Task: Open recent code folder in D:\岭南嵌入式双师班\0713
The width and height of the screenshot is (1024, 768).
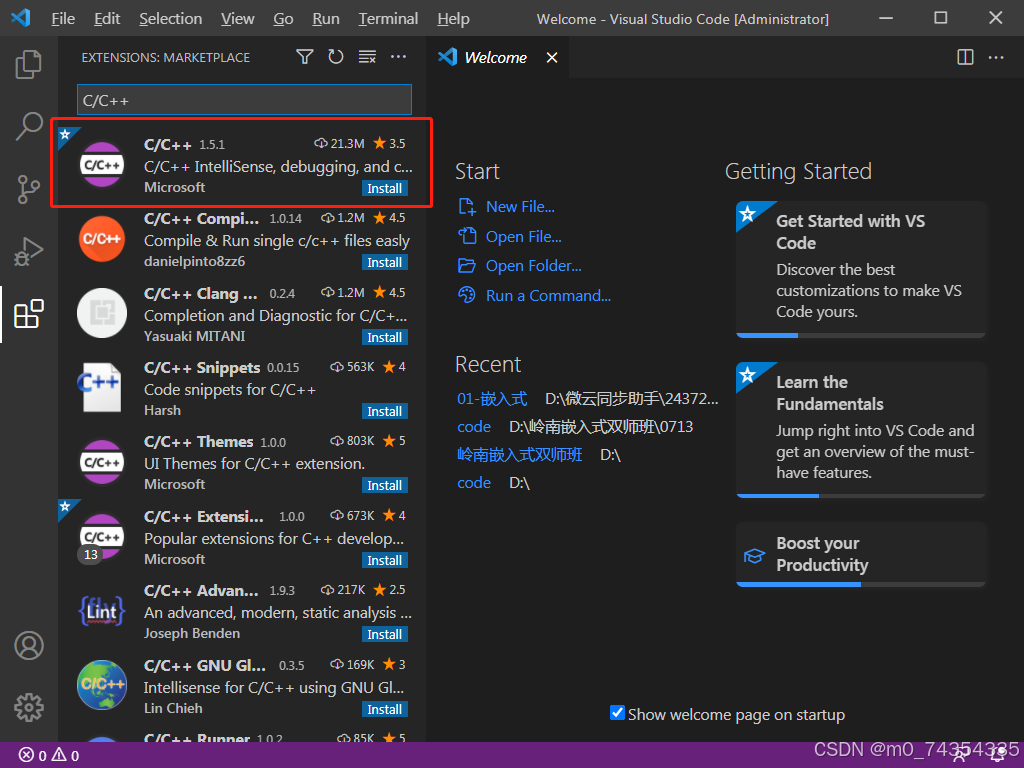Action: pyautogui.click(x=474, y=426)
